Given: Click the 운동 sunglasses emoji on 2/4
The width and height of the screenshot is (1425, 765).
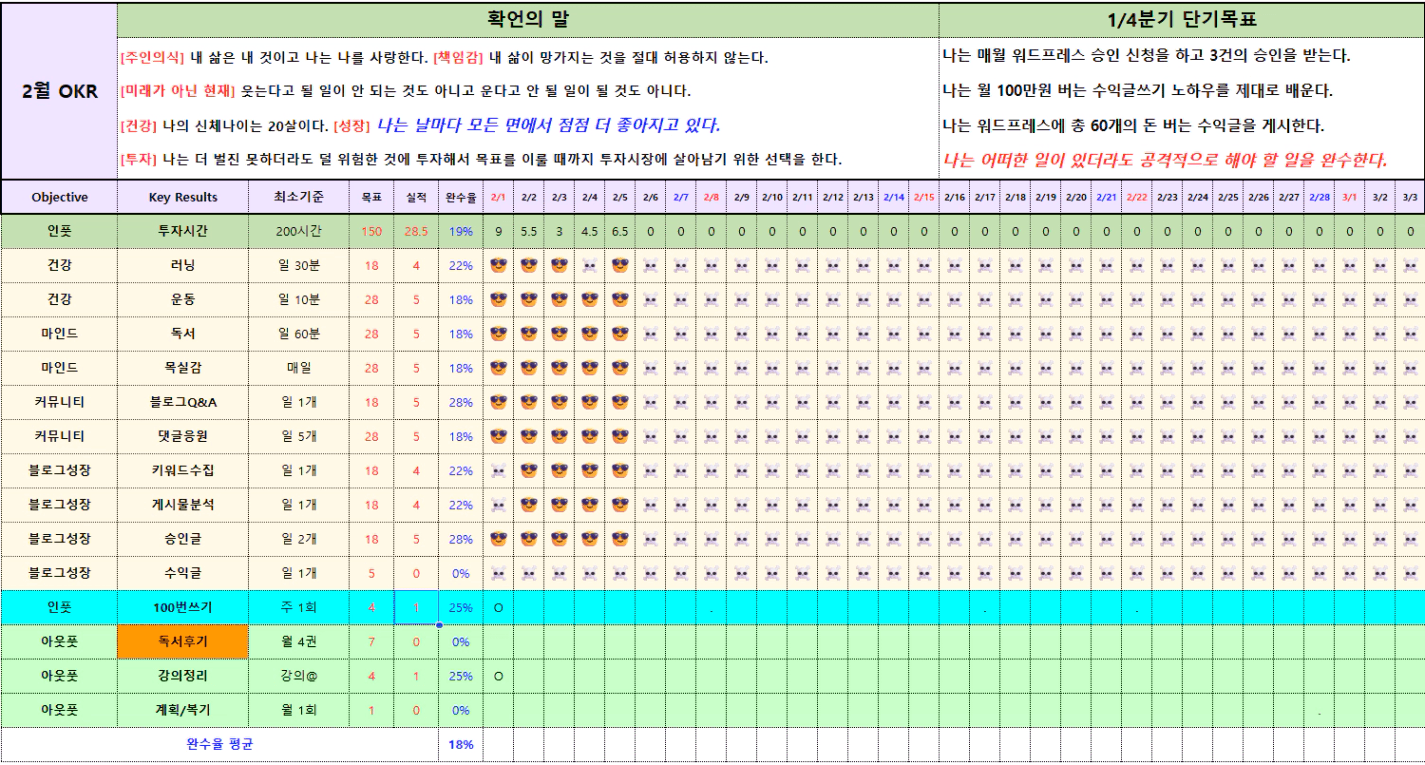Looking at the screenshot, I should pos(590,300).
